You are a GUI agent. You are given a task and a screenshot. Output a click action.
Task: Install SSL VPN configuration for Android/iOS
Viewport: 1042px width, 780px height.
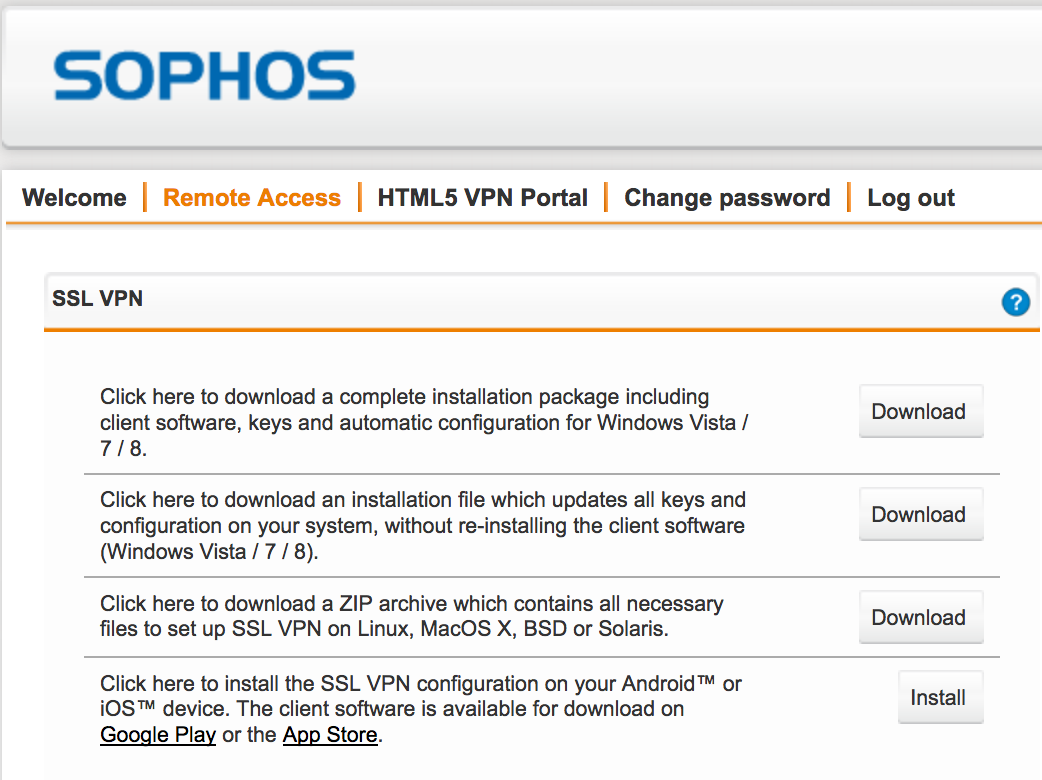(940, 698)
